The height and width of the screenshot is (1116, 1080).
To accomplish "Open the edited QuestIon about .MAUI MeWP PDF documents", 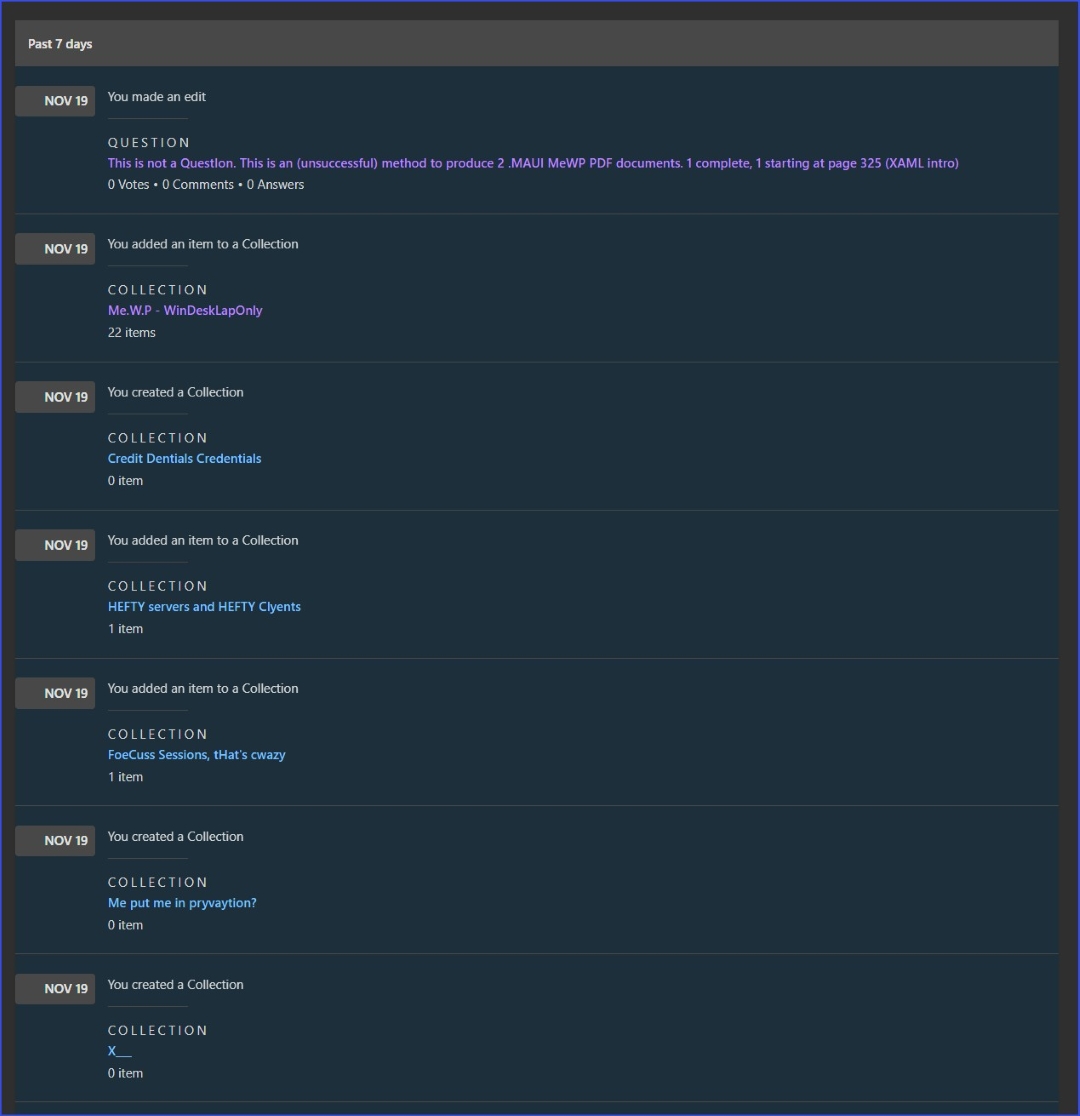I will [x=533, y=162].
